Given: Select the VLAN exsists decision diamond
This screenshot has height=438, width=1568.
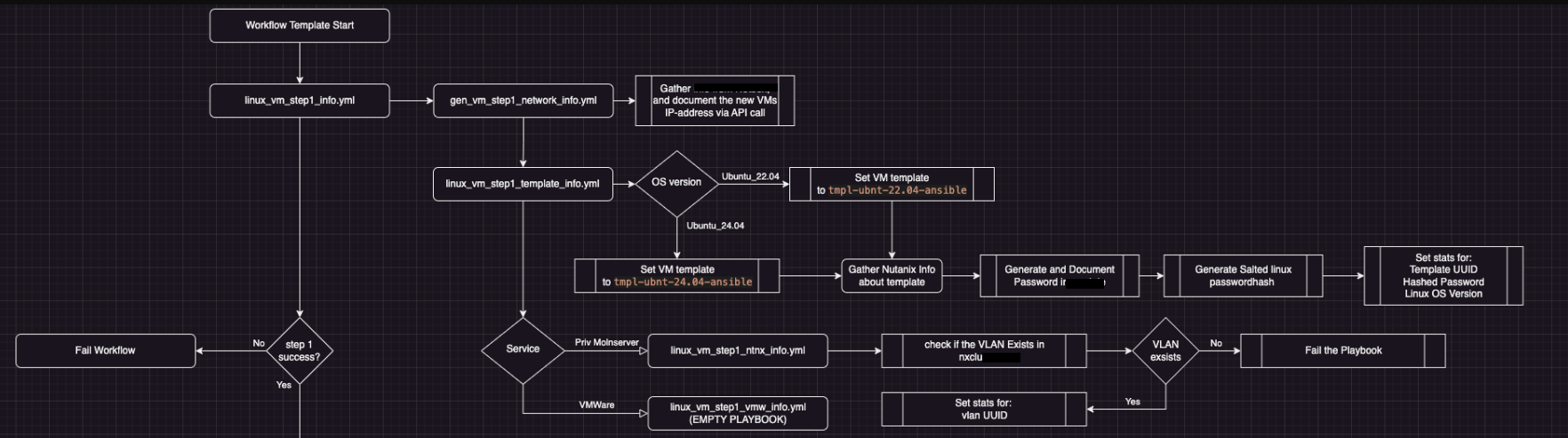Looking at the screenshot, I should point(1165,351).
